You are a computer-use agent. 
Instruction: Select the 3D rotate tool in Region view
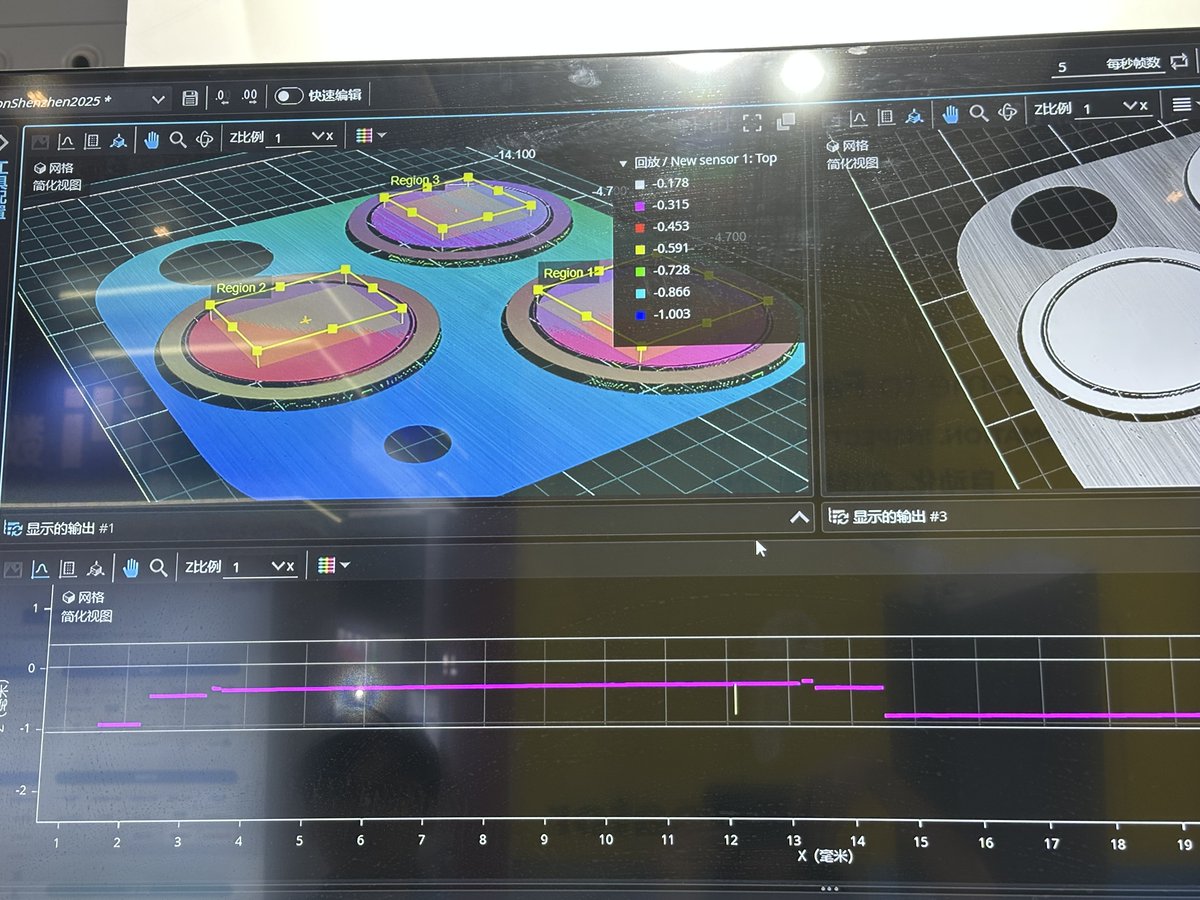tap(206, 138)
